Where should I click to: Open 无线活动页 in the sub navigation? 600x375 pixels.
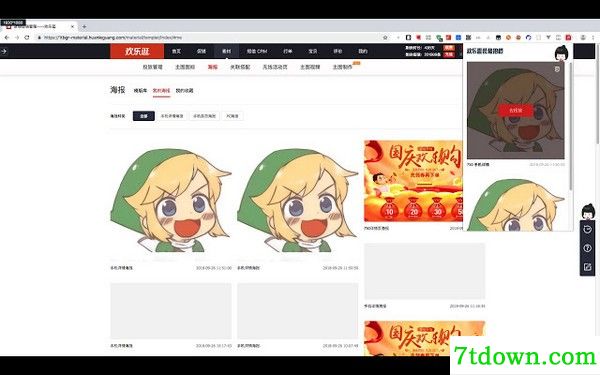275,67
